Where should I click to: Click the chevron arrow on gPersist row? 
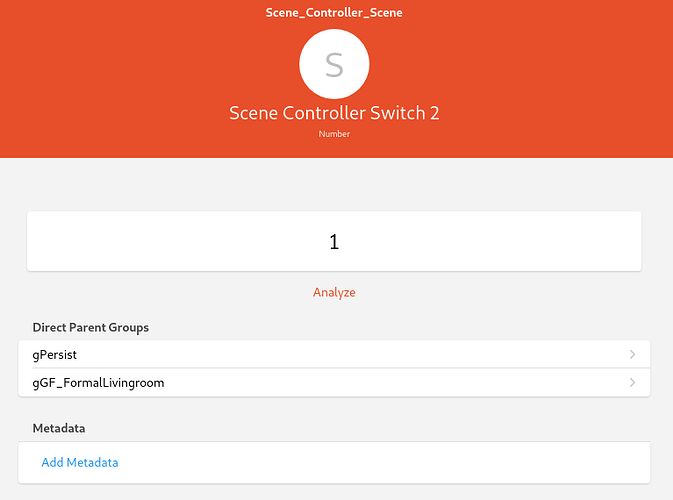[x=632, y=355]
